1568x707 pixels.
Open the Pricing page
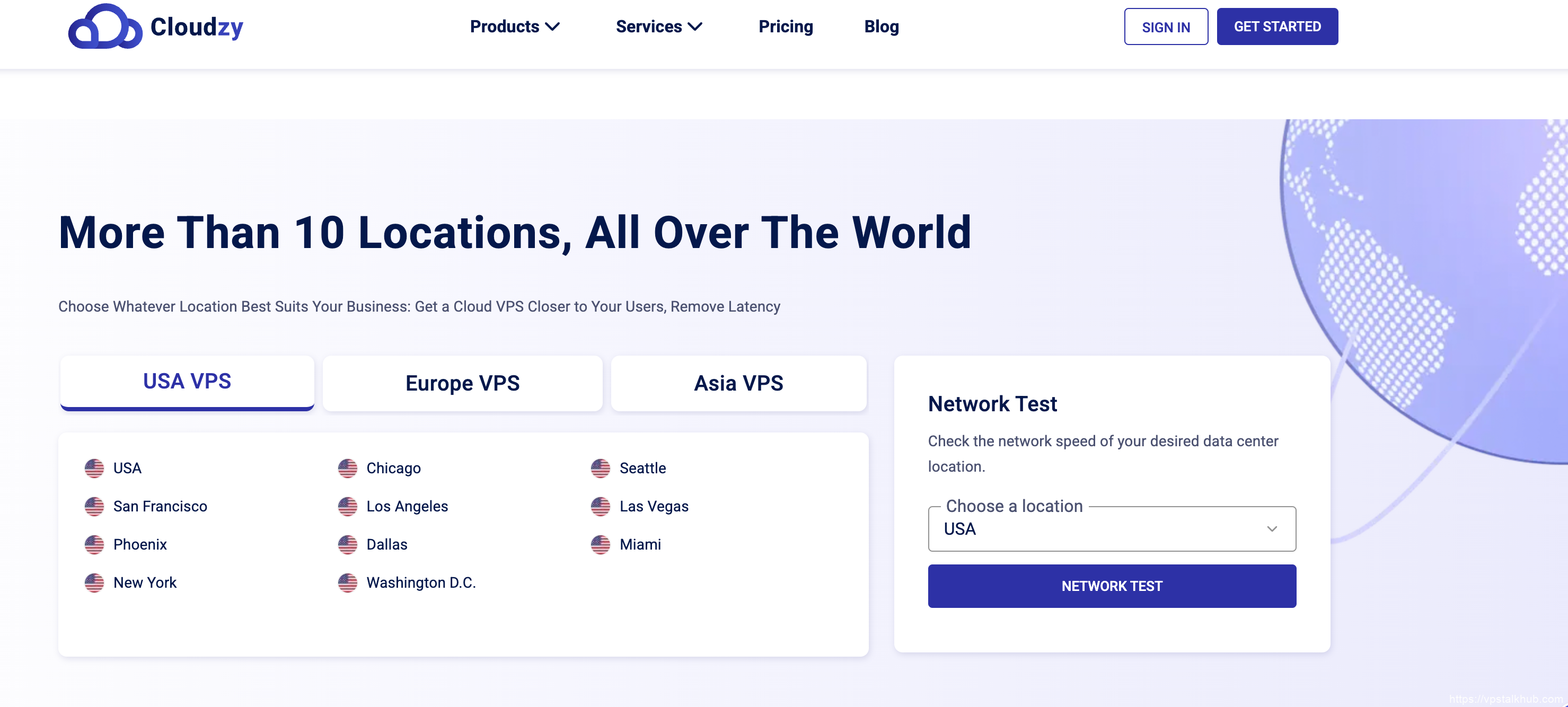[785, 27]
